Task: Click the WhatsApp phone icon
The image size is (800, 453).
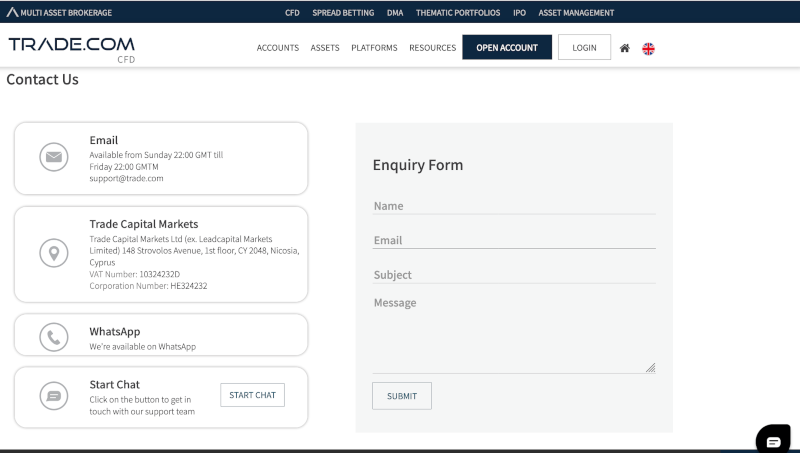Action: click(53, 338)
